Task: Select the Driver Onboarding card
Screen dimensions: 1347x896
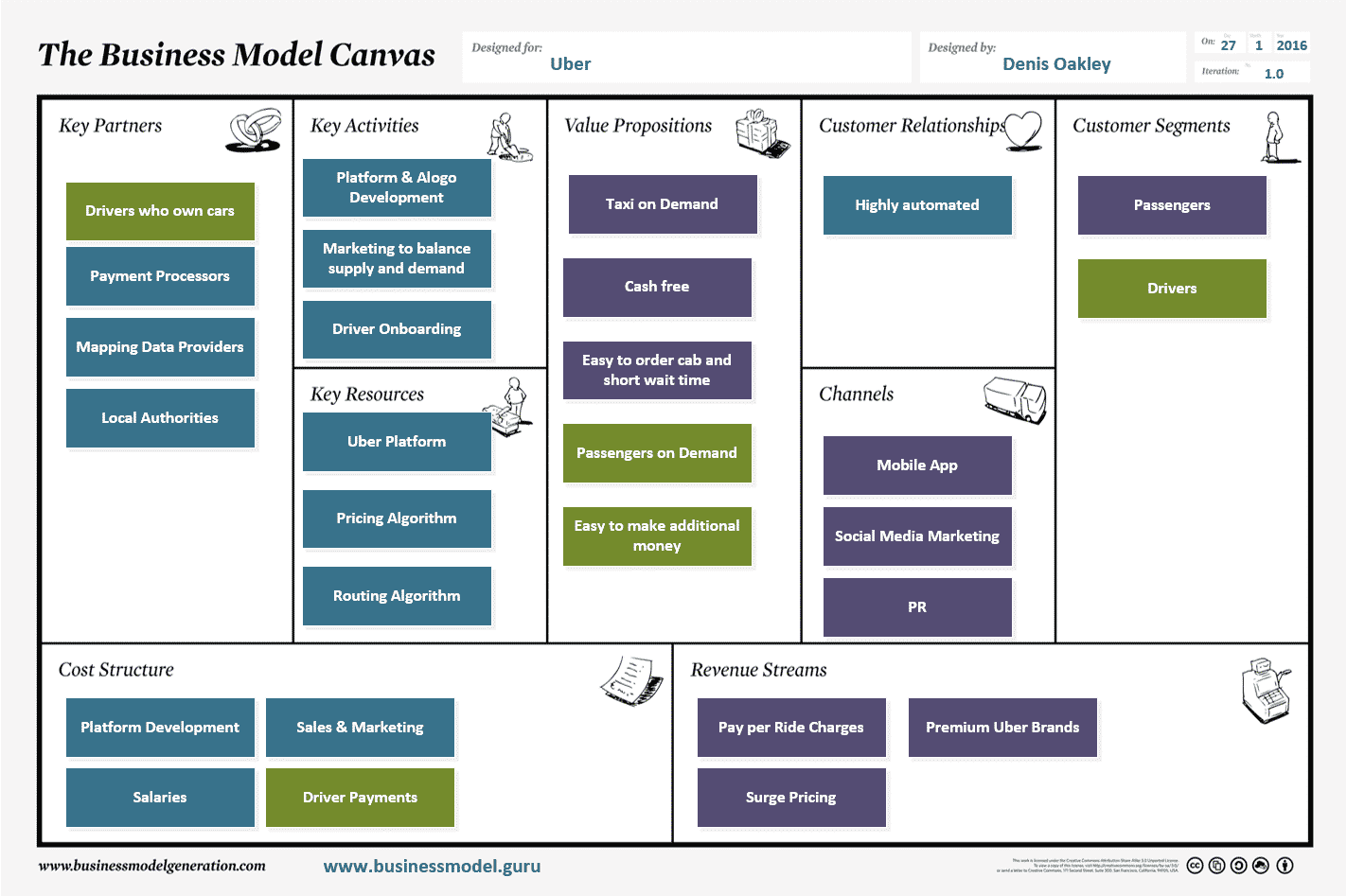Action: 397,329
